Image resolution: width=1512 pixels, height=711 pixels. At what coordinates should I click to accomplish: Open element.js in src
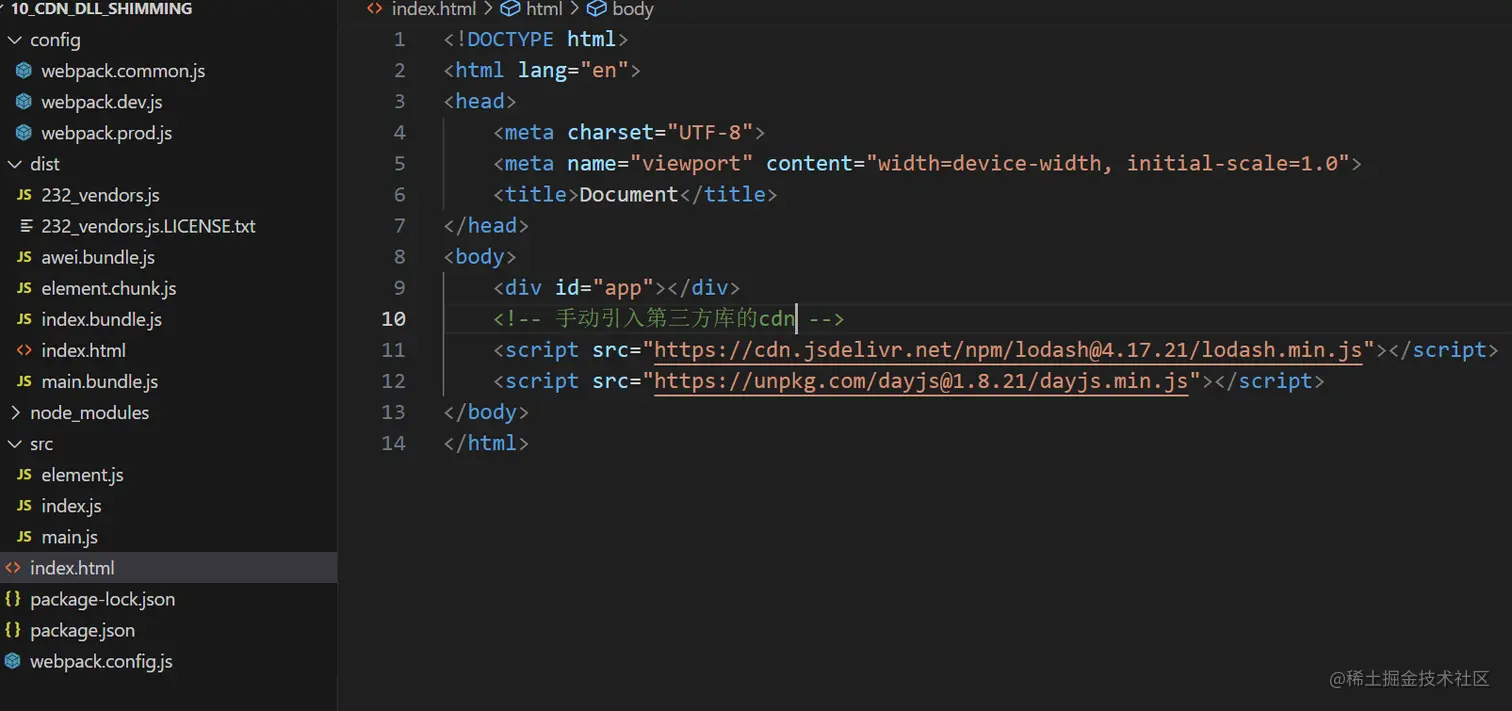[82, 475]
